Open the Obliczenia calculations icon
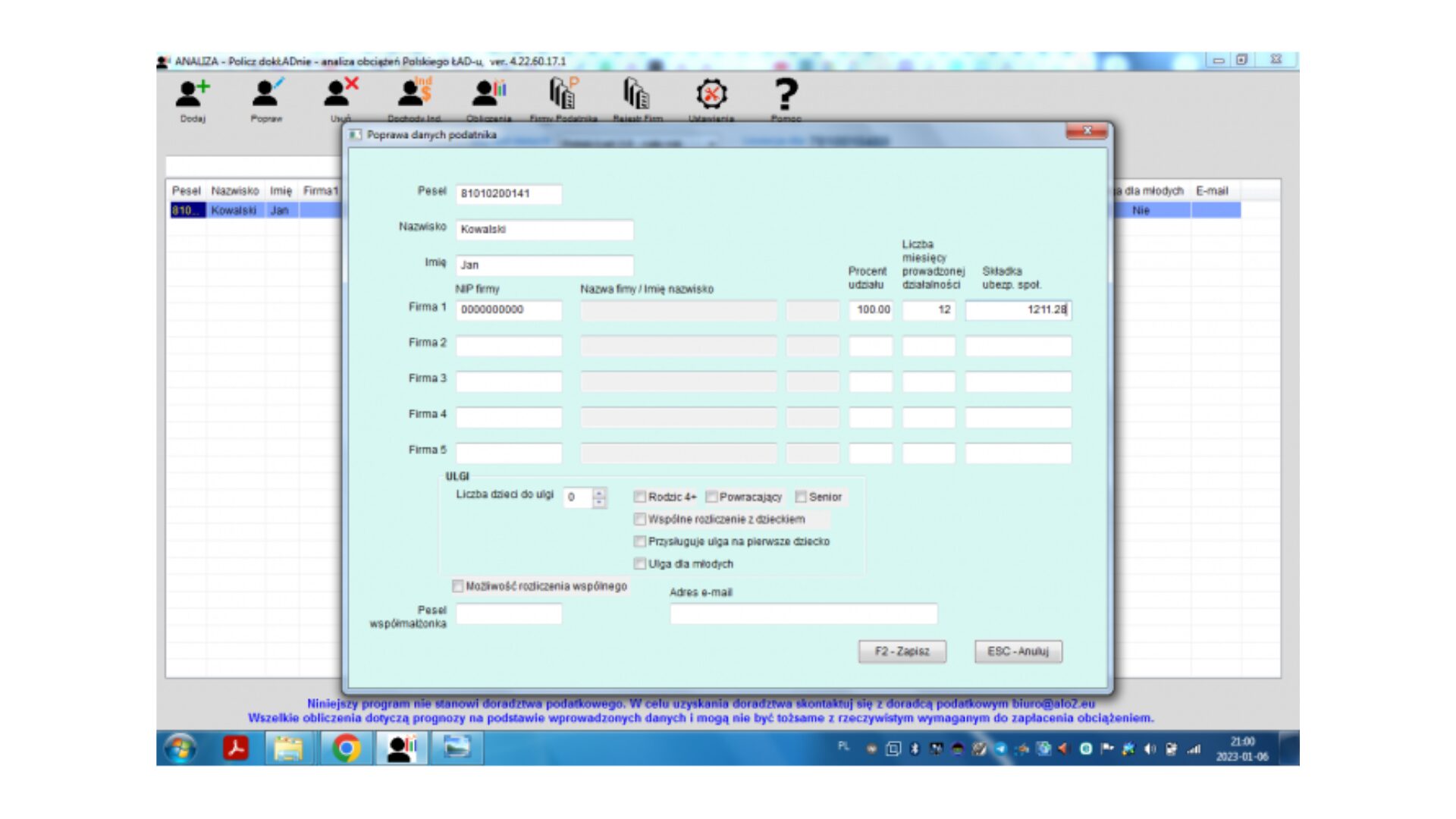The image size is (1456, 819). point(488,95)
